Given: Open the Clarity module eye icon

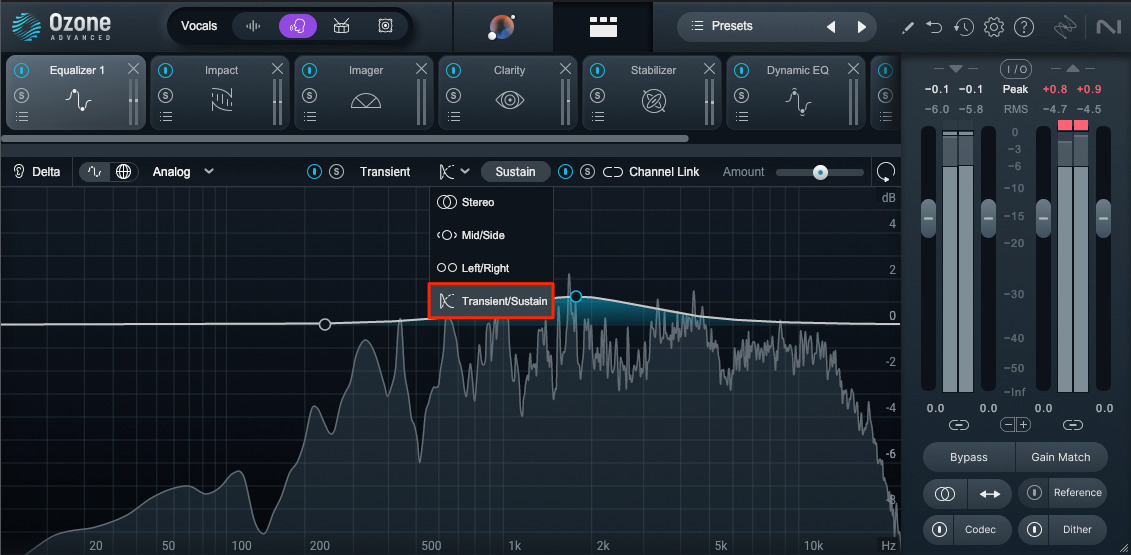Looking at the screenshot, I should (510, 100).
